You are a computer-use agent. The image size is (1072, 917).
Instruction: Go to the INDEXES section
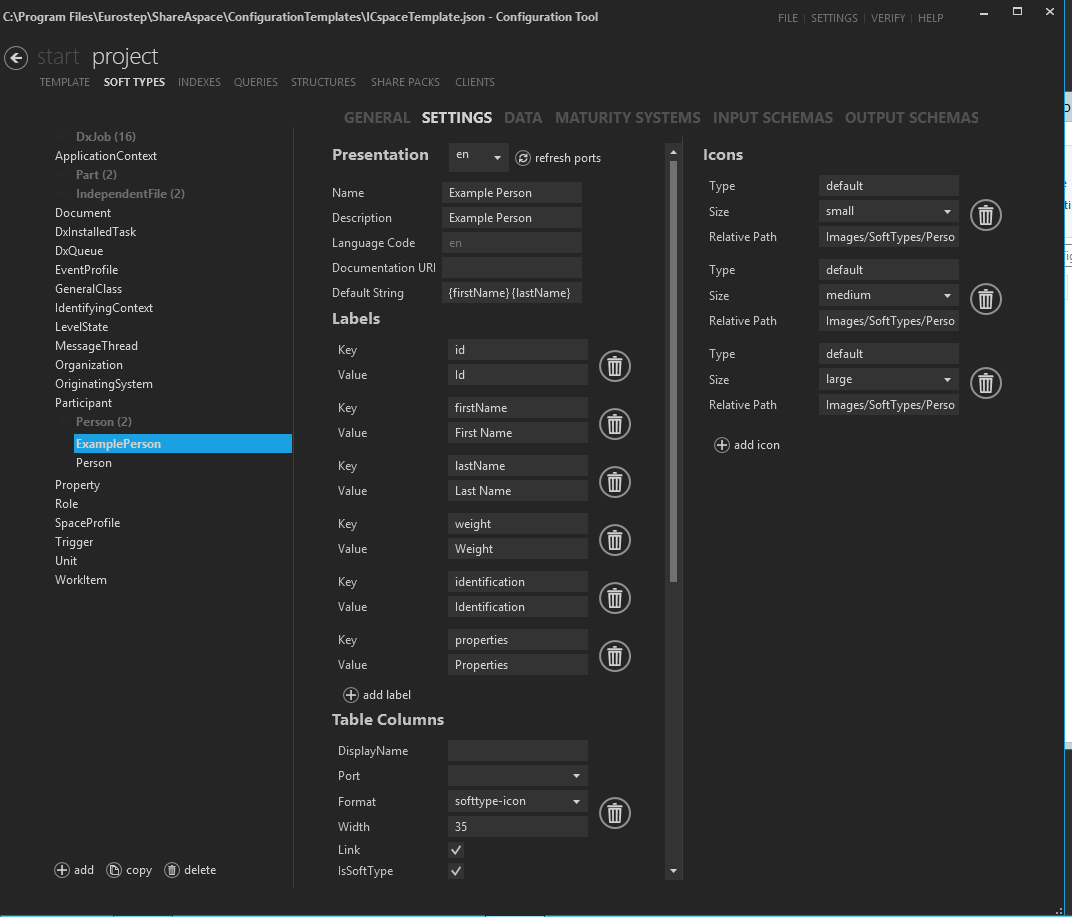[x=199, y=82]
